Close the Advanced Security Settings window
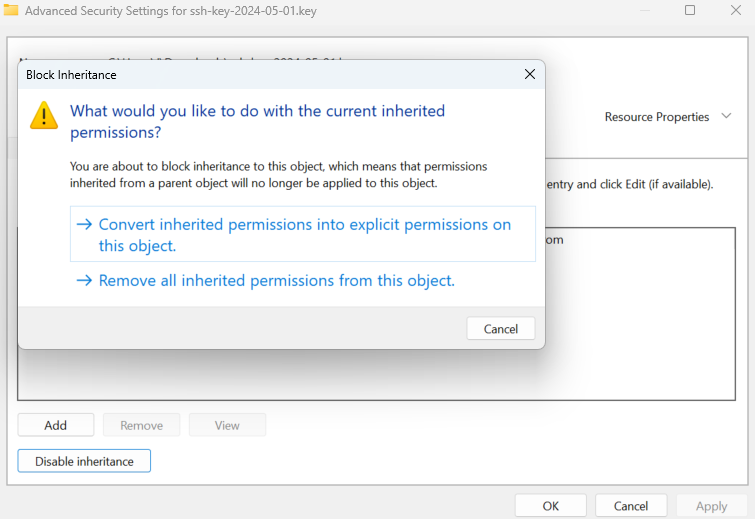755x519 pixels. coord(735,10)
